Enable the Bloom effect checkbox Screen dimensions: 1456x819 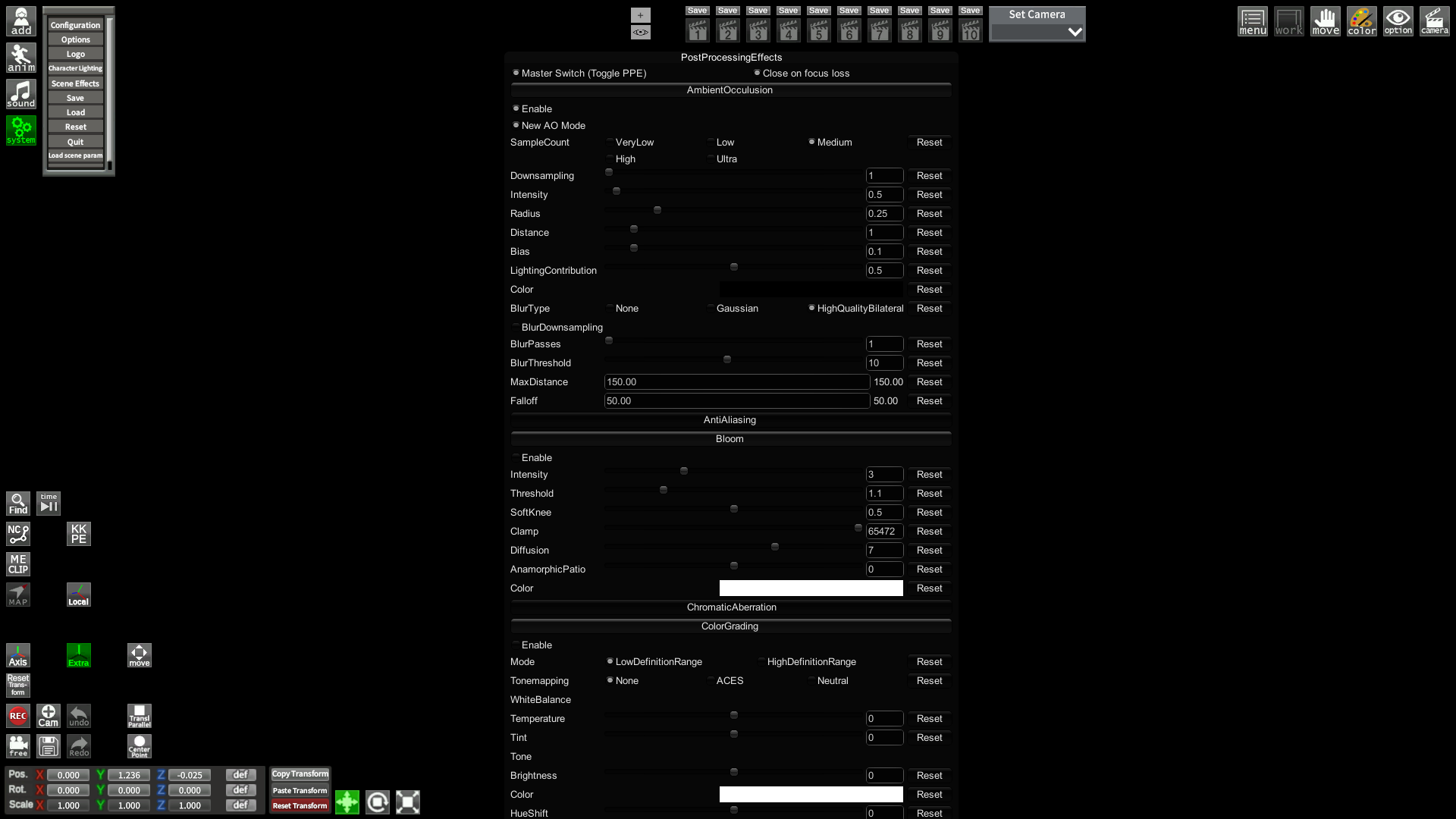tap(516, 457)
